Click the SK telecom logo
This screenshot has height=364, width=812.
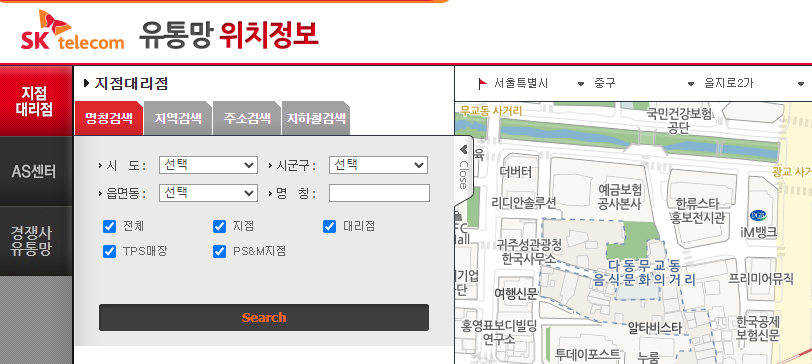pos(72,30)
